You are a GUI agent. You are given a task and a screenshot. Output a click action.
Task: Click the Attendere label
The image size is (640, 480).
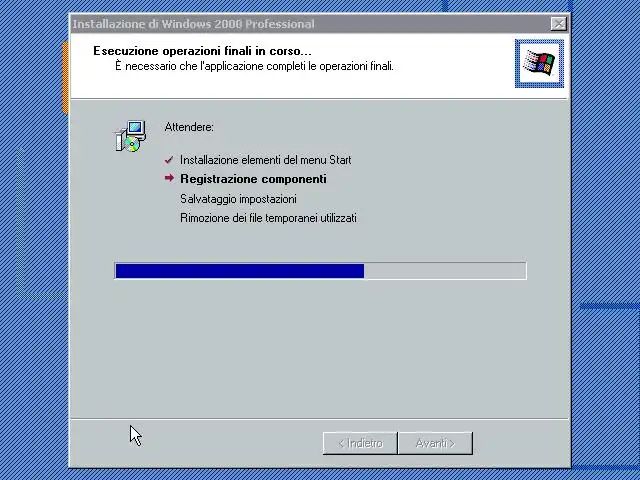point(189,127)
